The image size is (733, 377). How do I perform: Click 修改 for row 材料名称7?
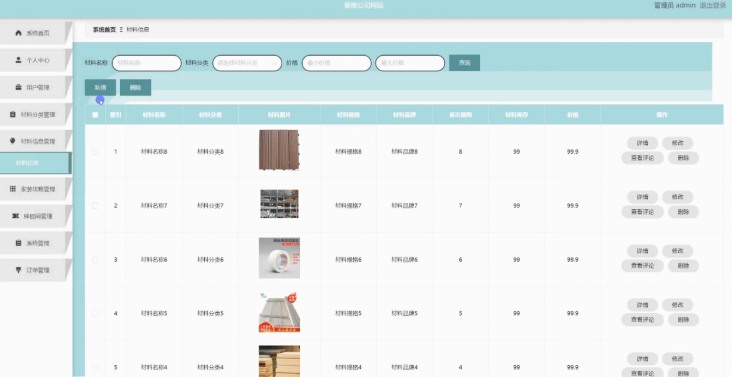tap(677, 197)
